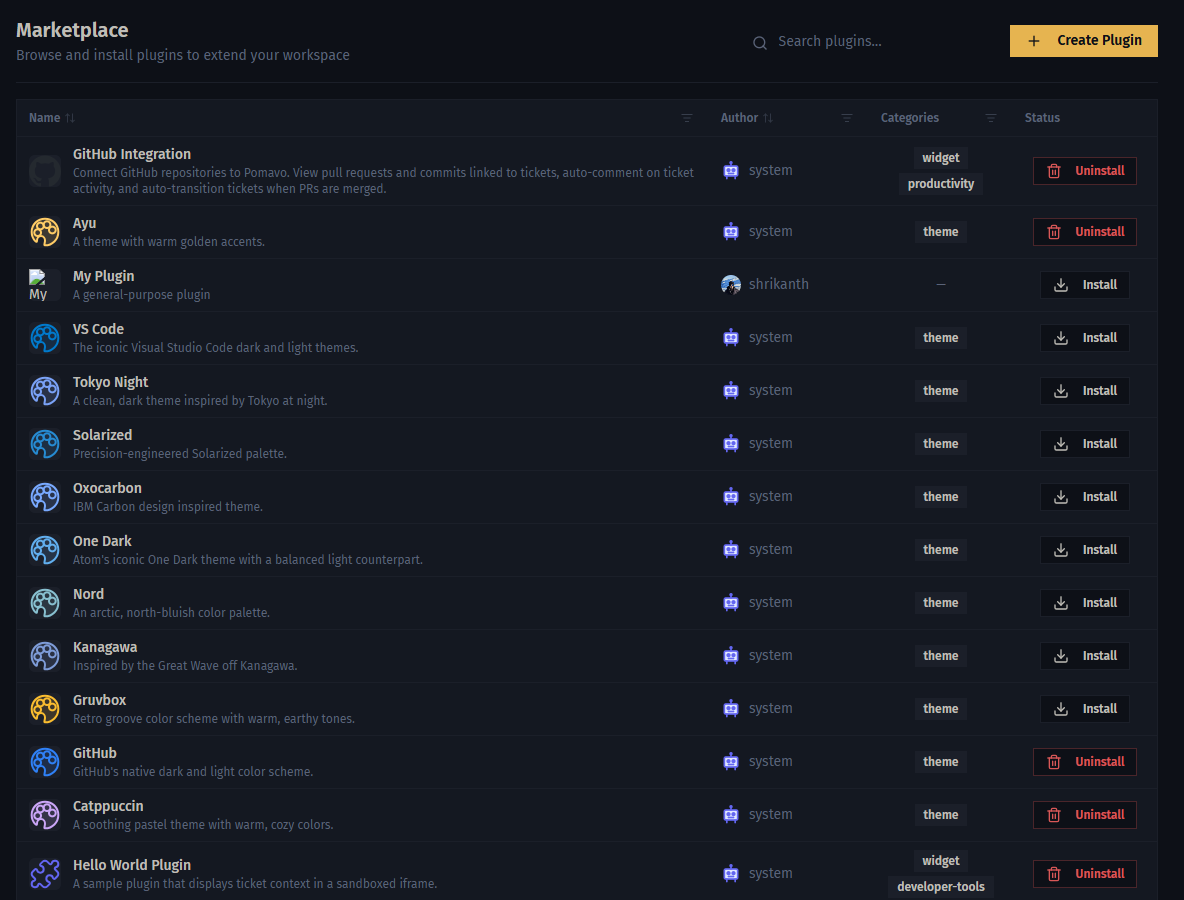This screenshot has width=1184, height=900.
Task: Click the Status column header
Action: pyautogui.click(x=1041, y=118)
